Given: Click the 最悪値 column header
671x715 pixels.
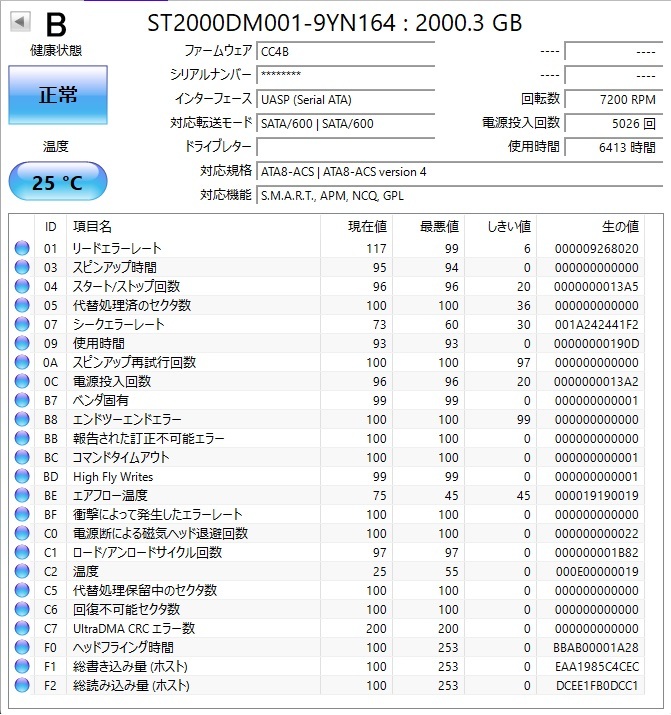Looking at the screenshot, I should tap(428, 227).
